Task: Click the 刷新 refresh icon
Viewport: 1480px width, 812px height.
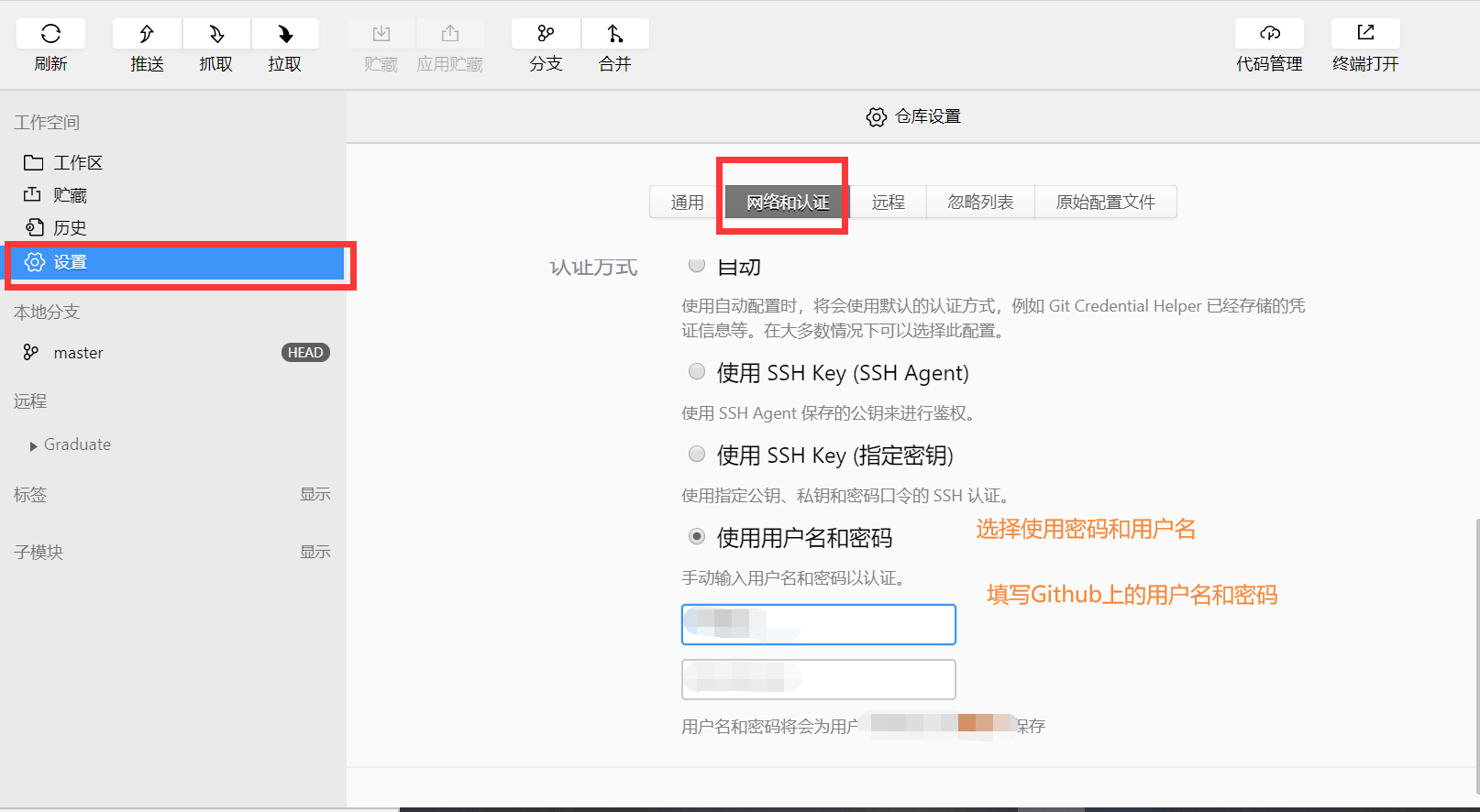Action: 50,34
